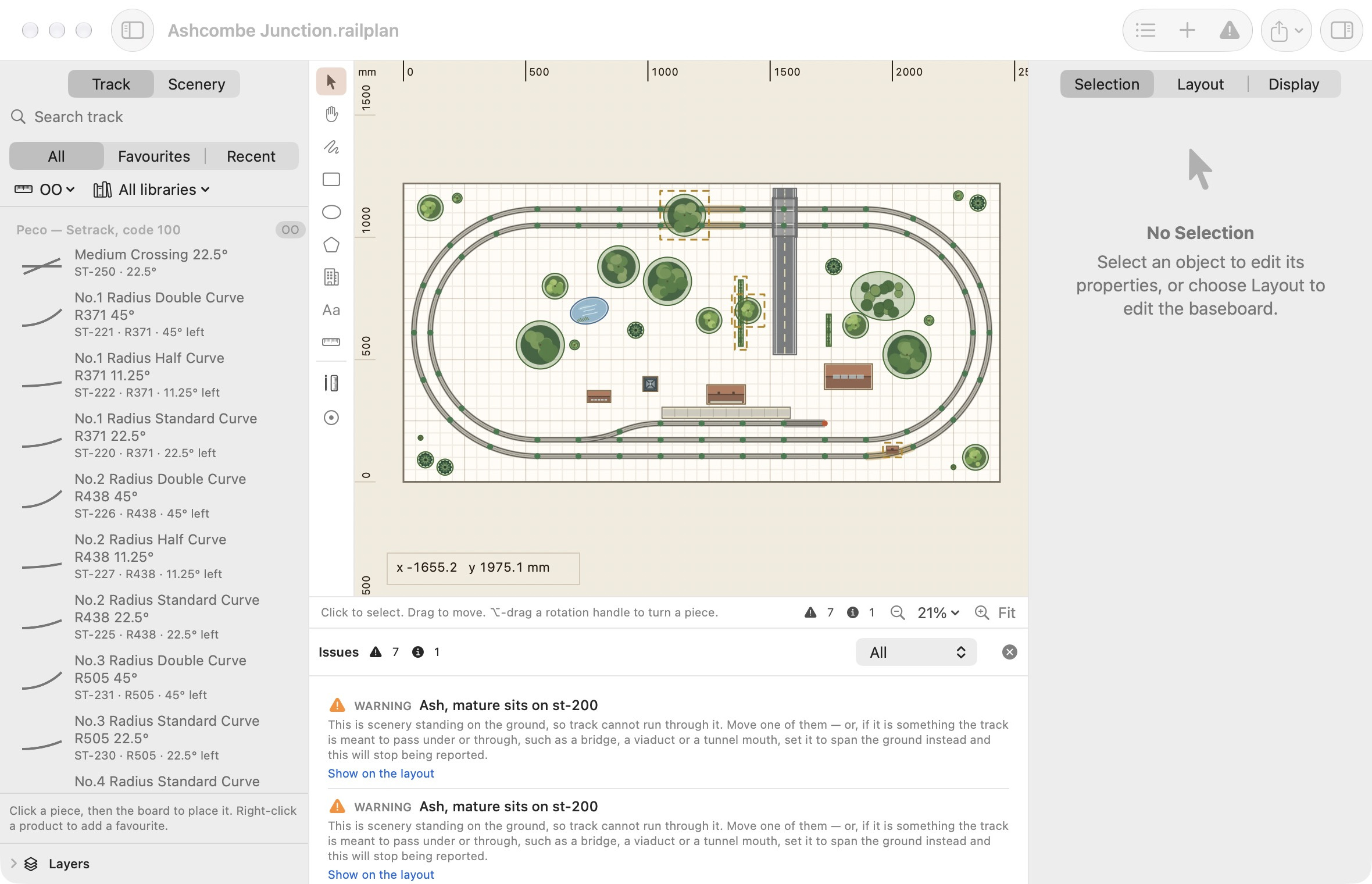Select the Selection inspector tab
This screenshot has height=884, width=1372.
[1107, 84]
